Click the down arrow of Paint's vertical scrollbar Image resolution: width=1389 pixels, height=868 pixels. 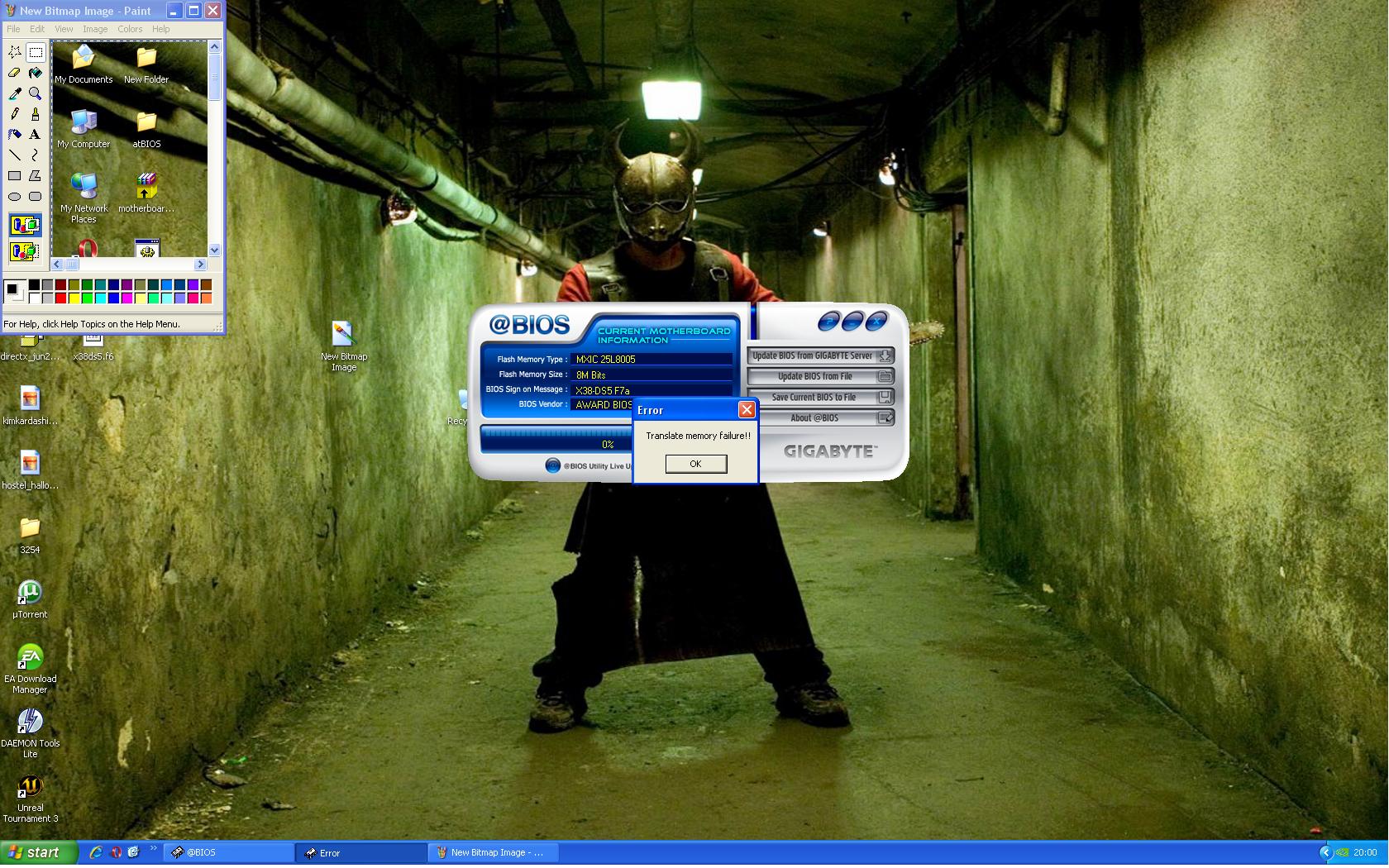215,250
